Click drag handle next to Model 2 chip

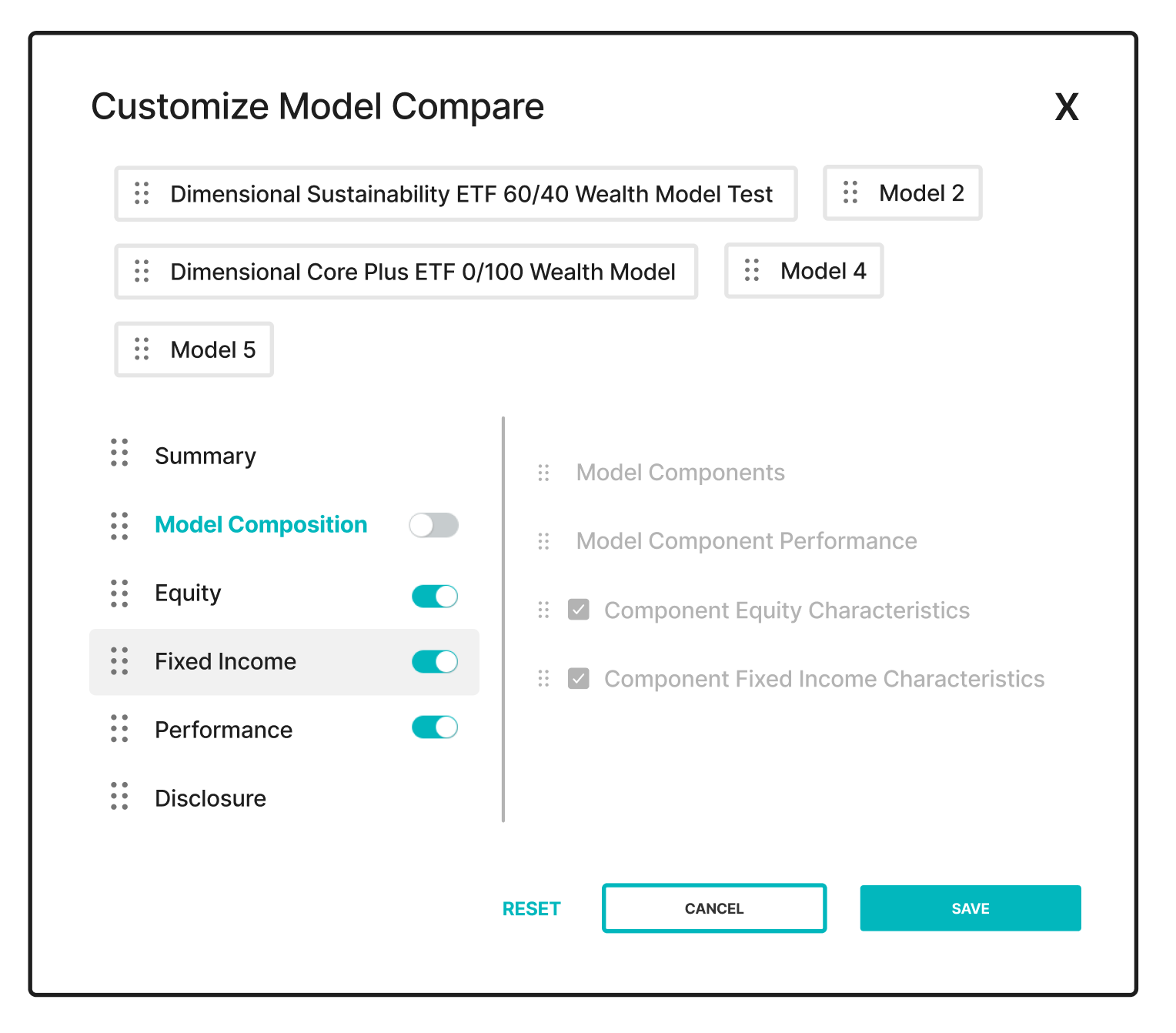point(850,192)
